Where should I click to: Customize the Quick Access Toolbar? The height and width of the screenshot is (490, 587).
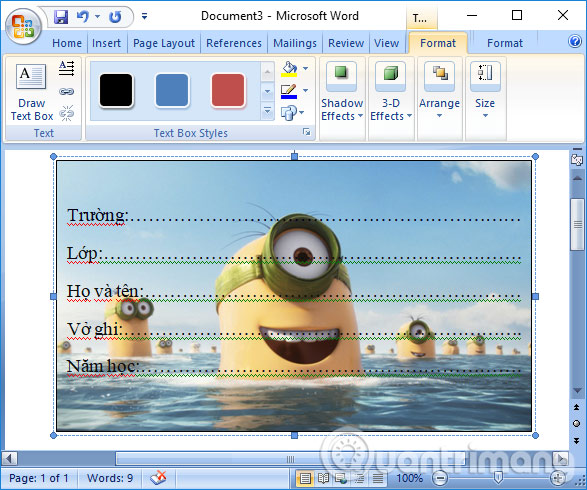145,16
